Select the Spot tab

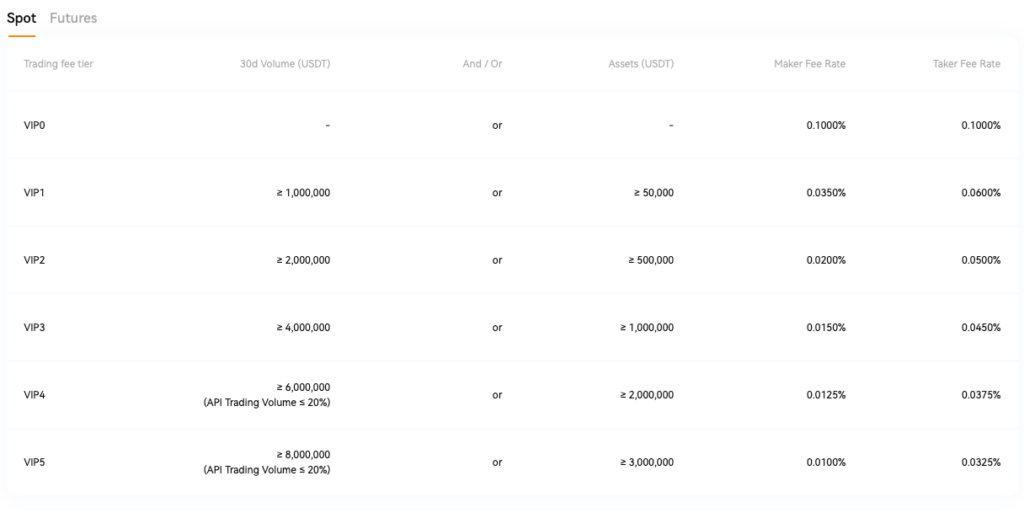pos(21,18)
